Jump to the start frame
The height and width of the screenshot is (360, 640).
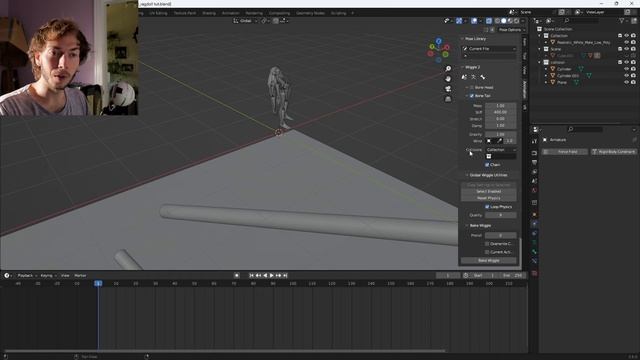[x=251, y=276]
